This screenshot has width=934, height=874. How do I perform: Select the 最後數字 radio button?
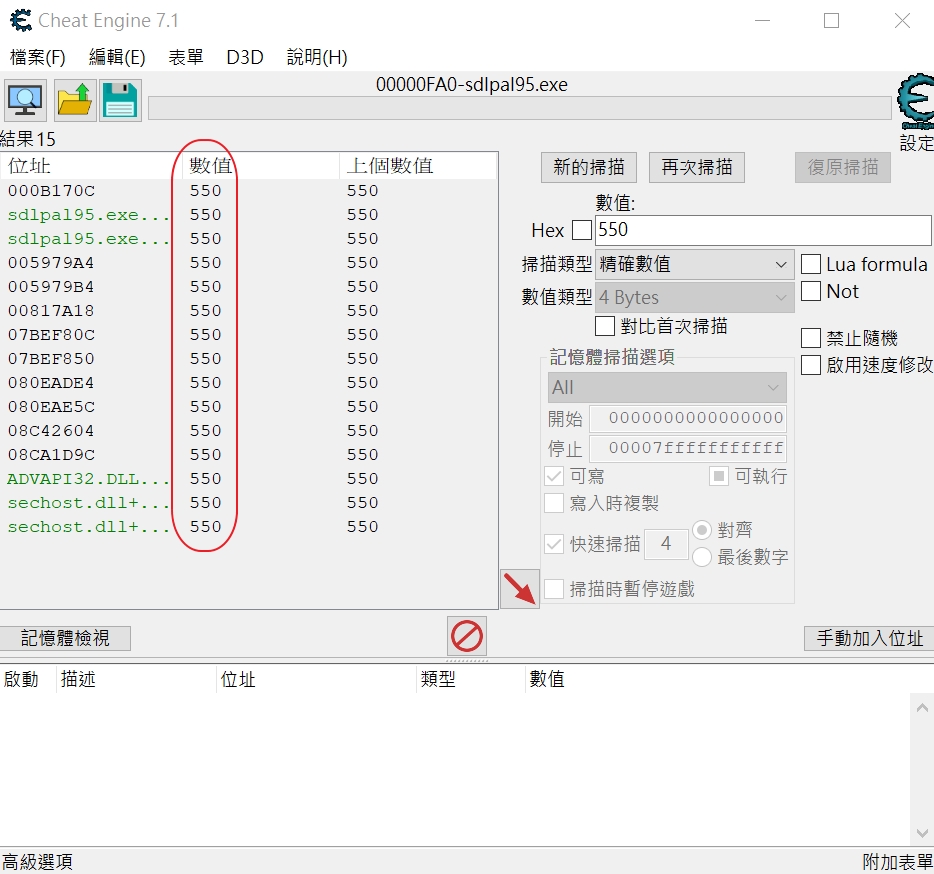pyautogui.click(x=702, y=557)
